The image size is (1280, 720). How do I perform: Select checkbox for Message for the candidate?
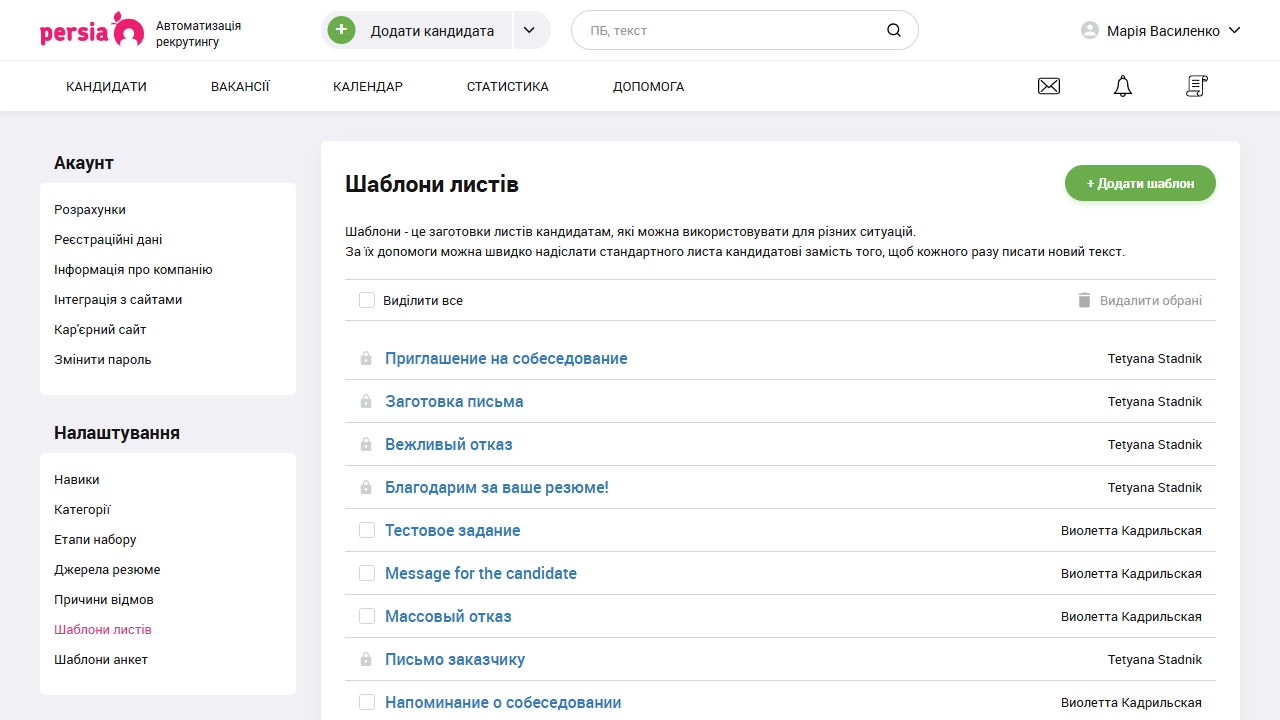point(367,573)
